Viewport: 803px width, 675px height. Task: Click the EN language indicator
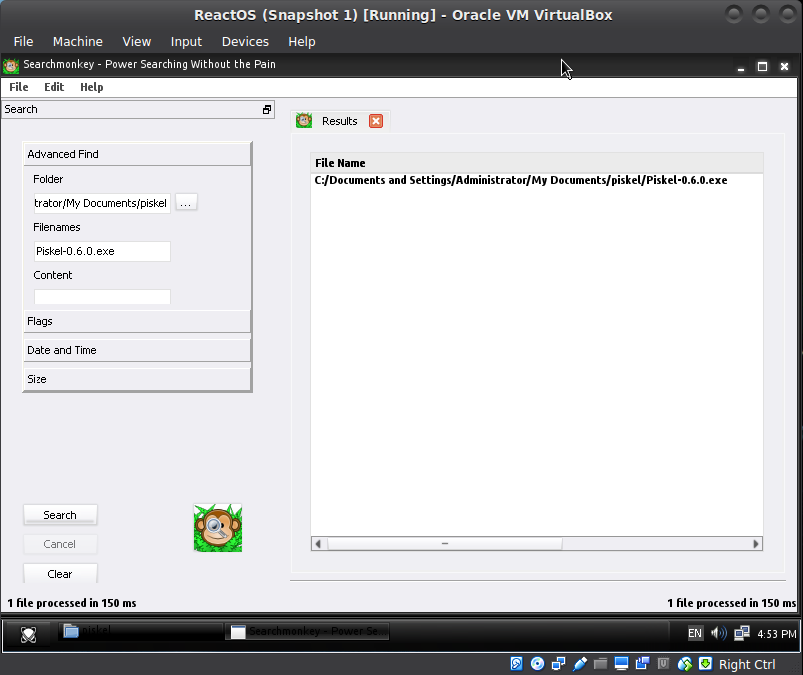click(x=695, y=634)
